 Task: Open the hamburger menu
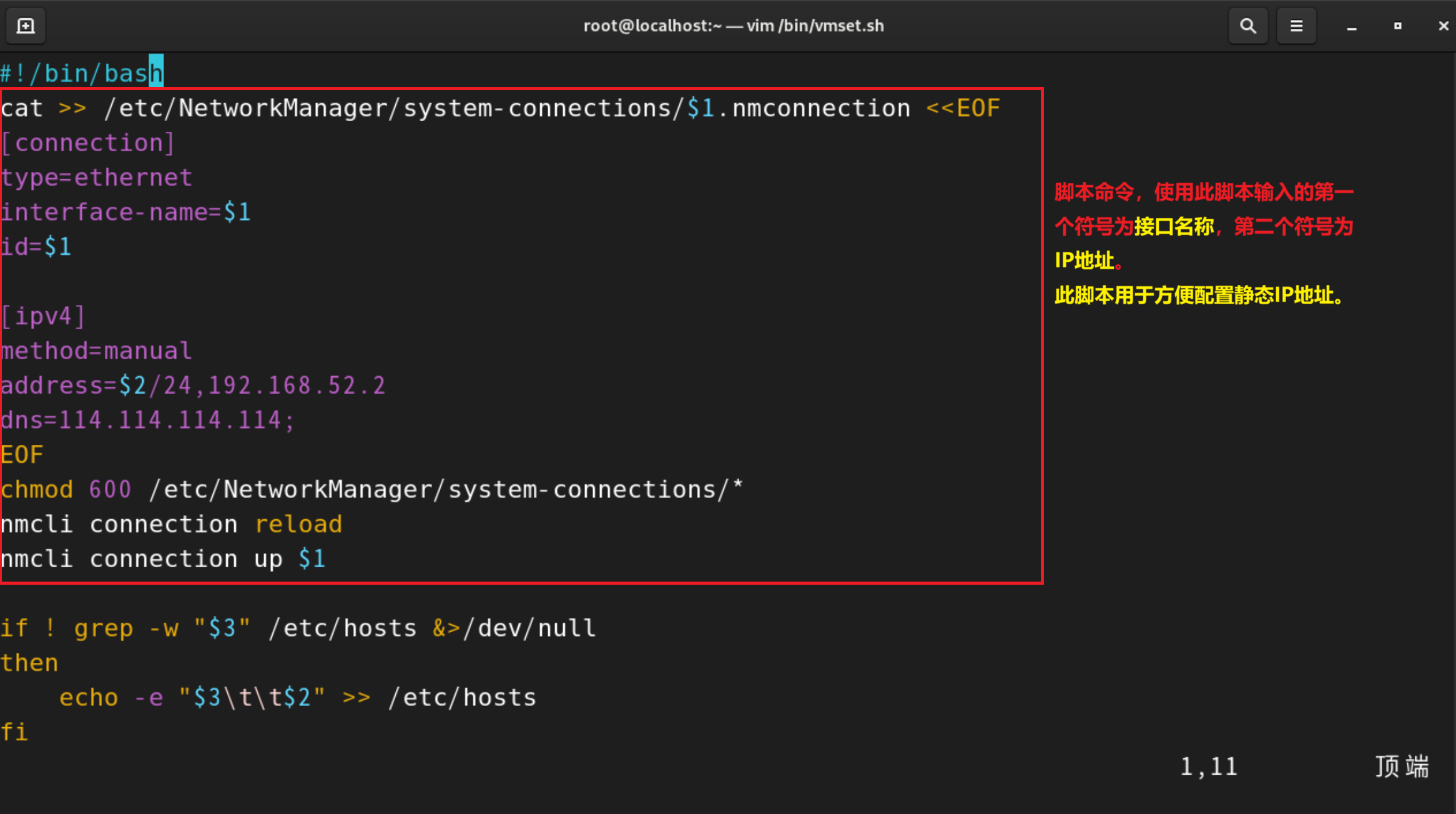point(1296,26)
